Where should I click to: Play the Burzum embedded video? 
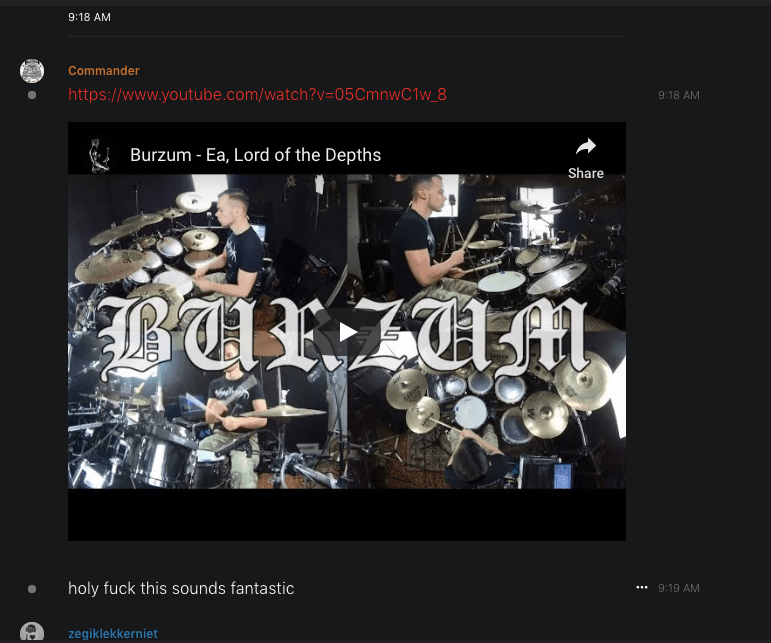(347, 332)
